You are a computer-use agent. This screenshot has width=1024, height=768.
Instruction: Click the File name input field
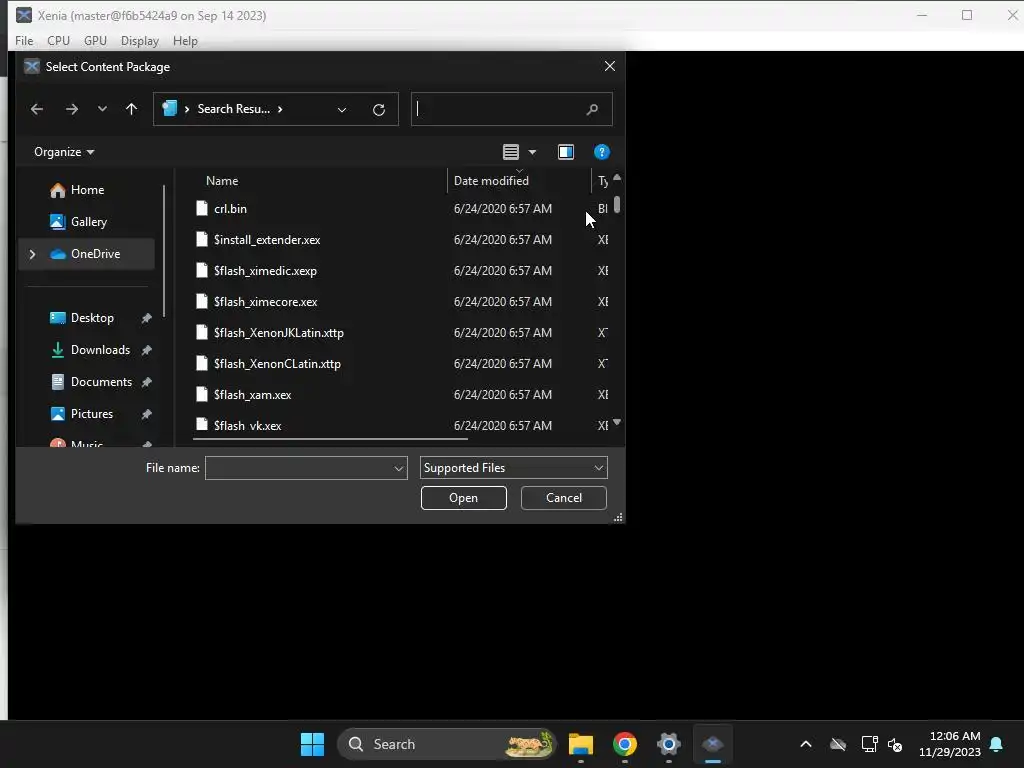(x=298, y=468)
